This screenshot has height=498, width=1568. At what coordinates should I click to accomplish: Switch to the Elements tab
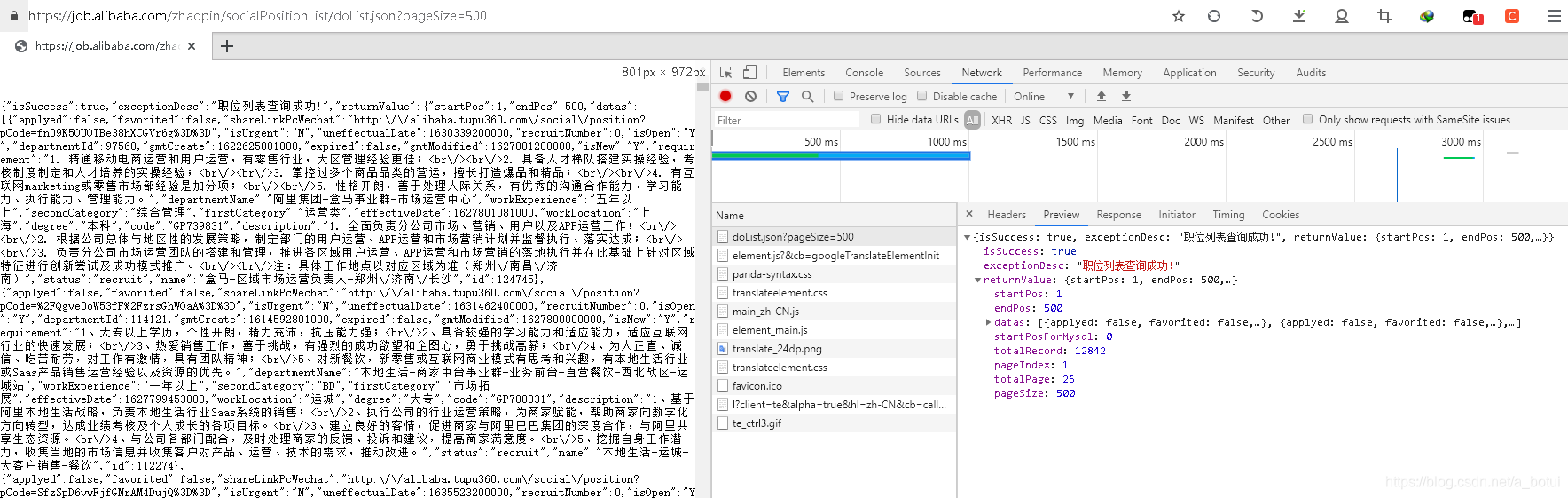804,73
